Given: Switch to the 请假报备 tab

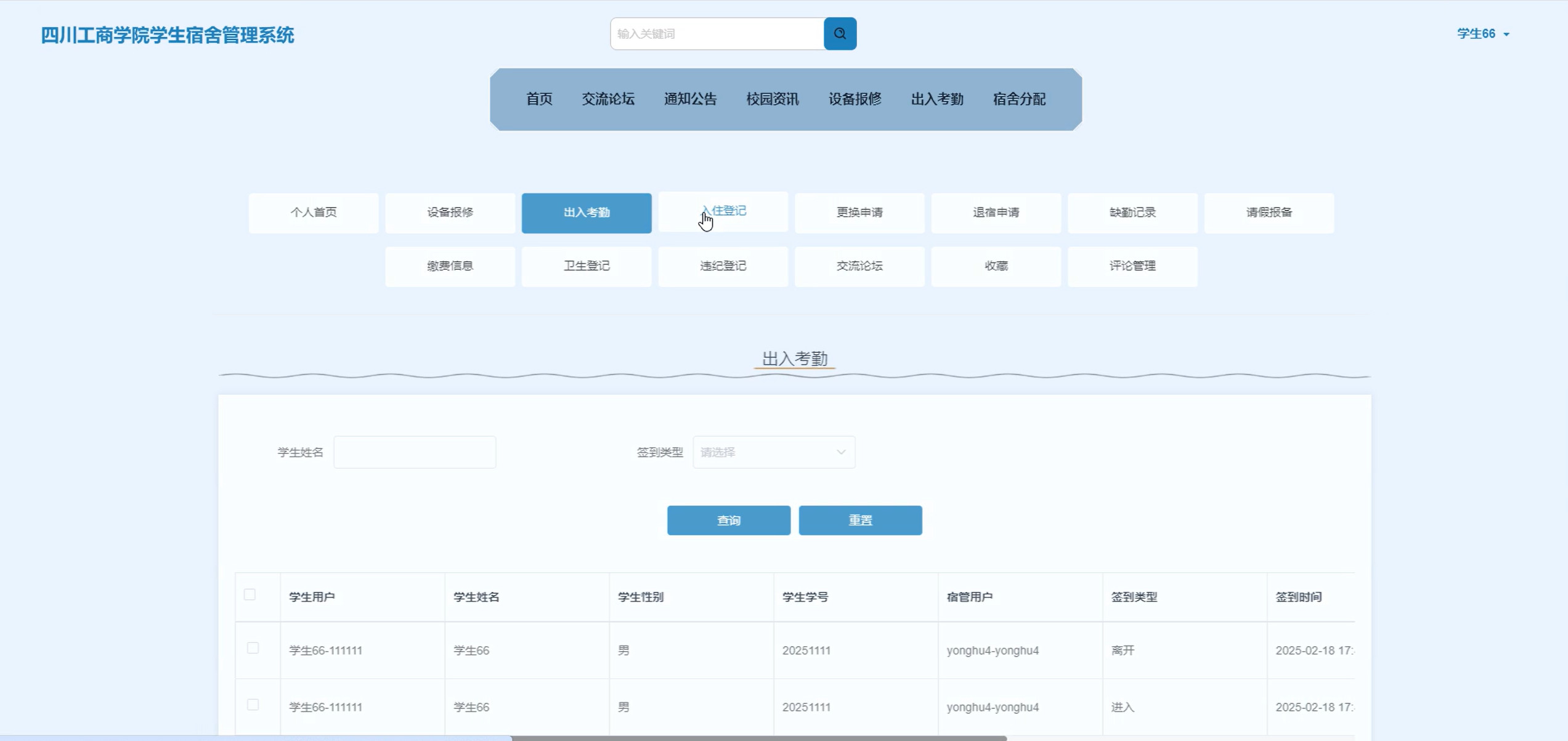Looking at the screenshot, I should click(x=1269, y=213).
